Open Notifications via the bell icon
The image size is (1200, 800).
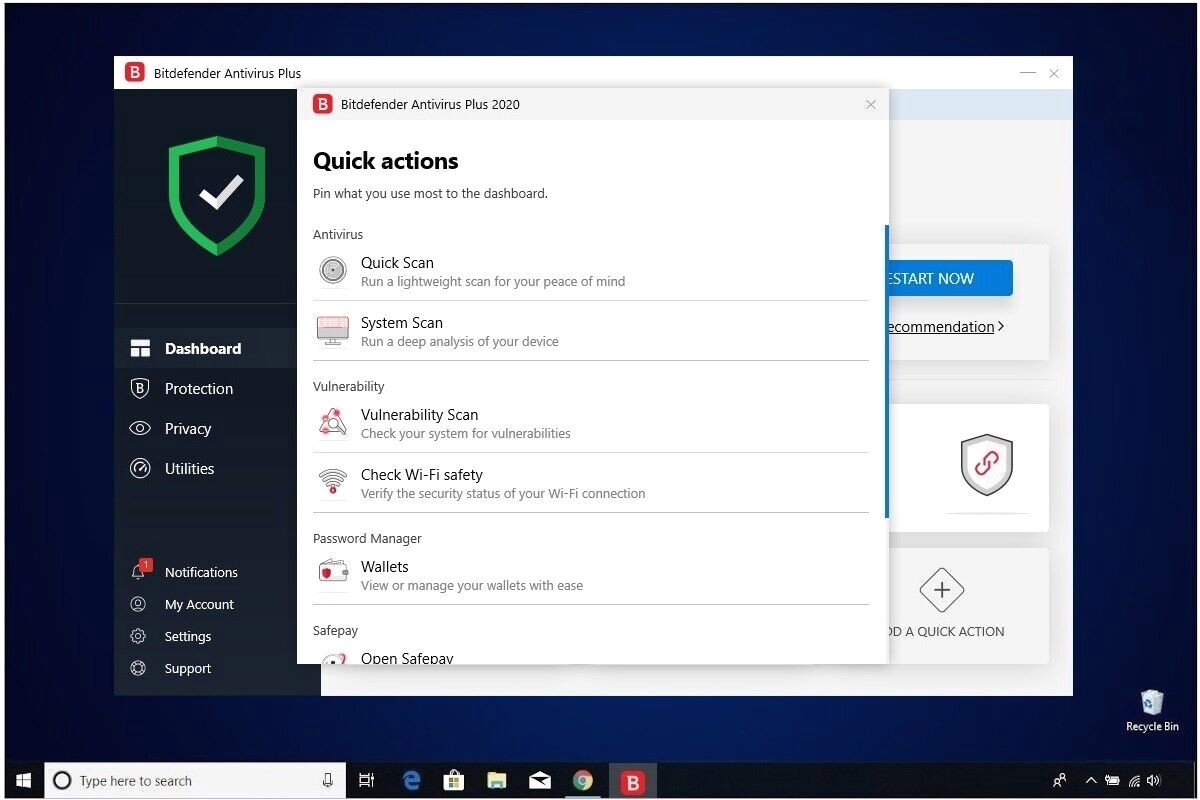tap(141, 571)
